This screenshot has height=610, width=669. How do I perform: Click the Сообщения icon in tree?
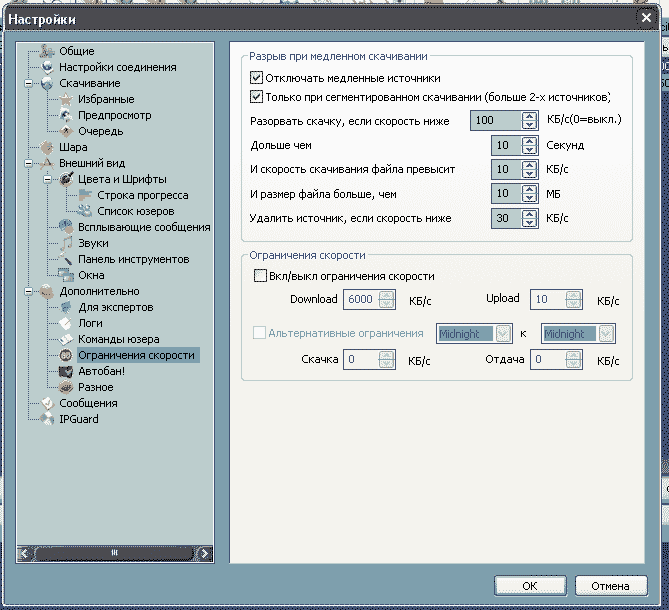[47, 403]
